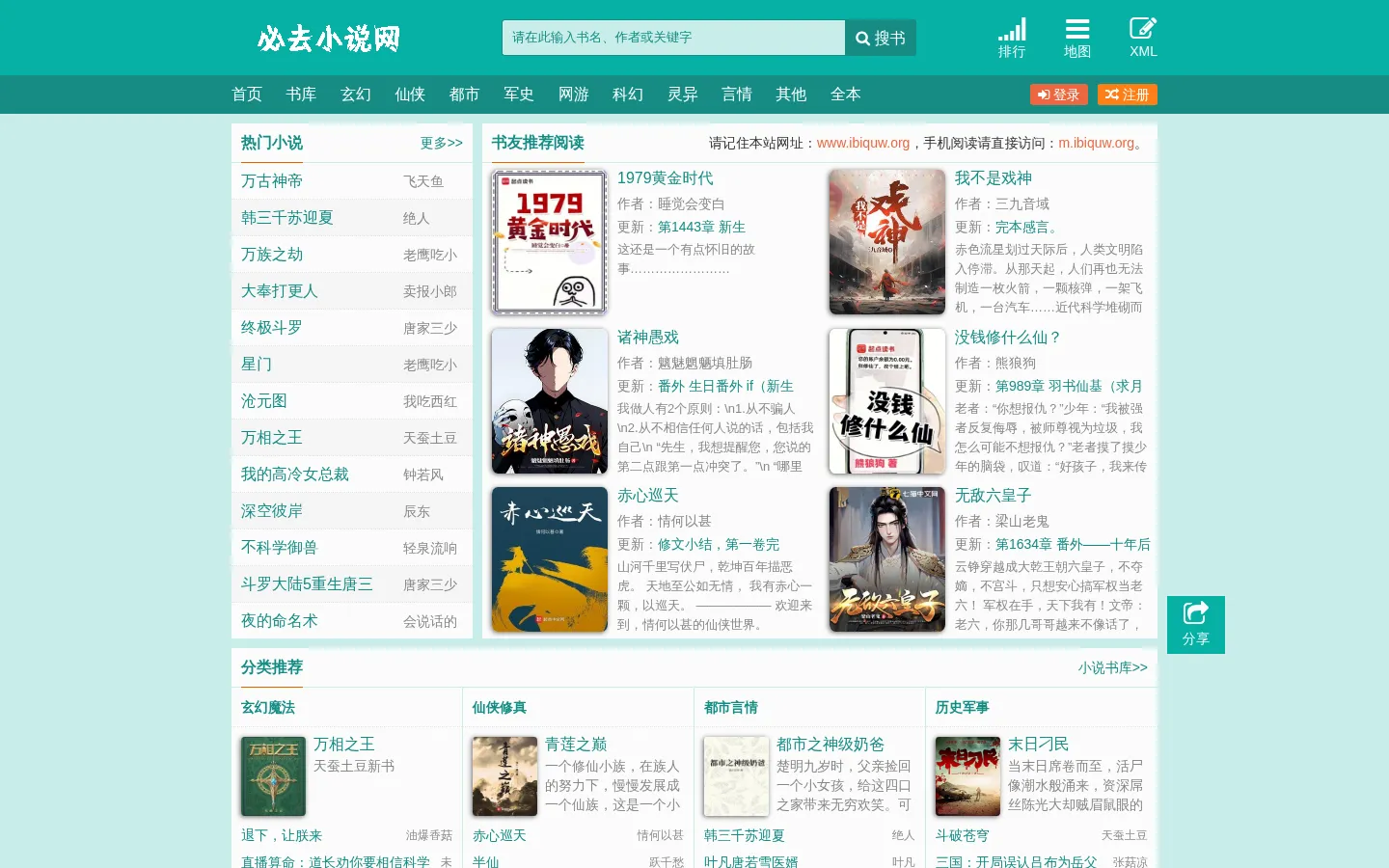Image resolution: width=1389 pixels, height=868 pixels.
Task: Open the 无敌六皇子 book cover
Action: (x=887, y=559)
